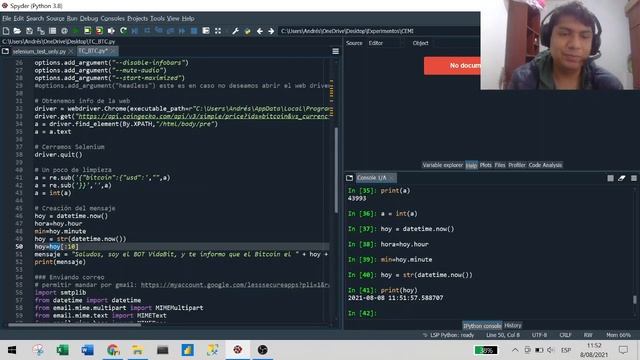Open the Tools menu
Screen dimensions: 640x360
(x=157, y=18)
